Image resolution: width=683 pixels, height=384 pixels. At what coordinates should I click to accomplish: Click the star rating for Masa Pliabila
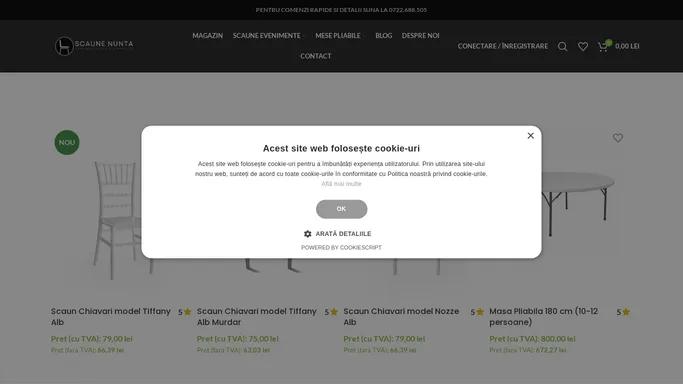coord(623,312)
